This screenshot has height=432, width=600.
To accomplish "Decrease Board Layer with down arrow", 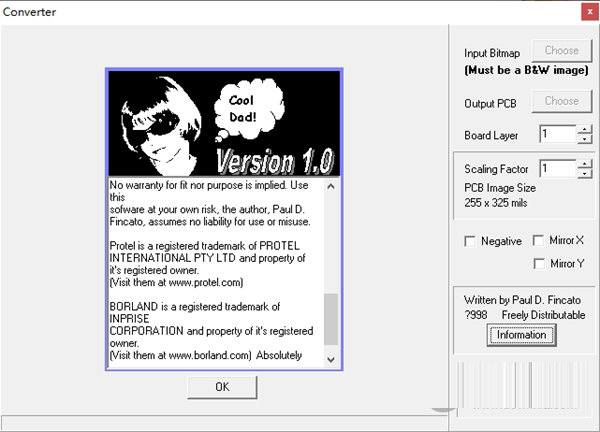I will [x=584, y=138].
